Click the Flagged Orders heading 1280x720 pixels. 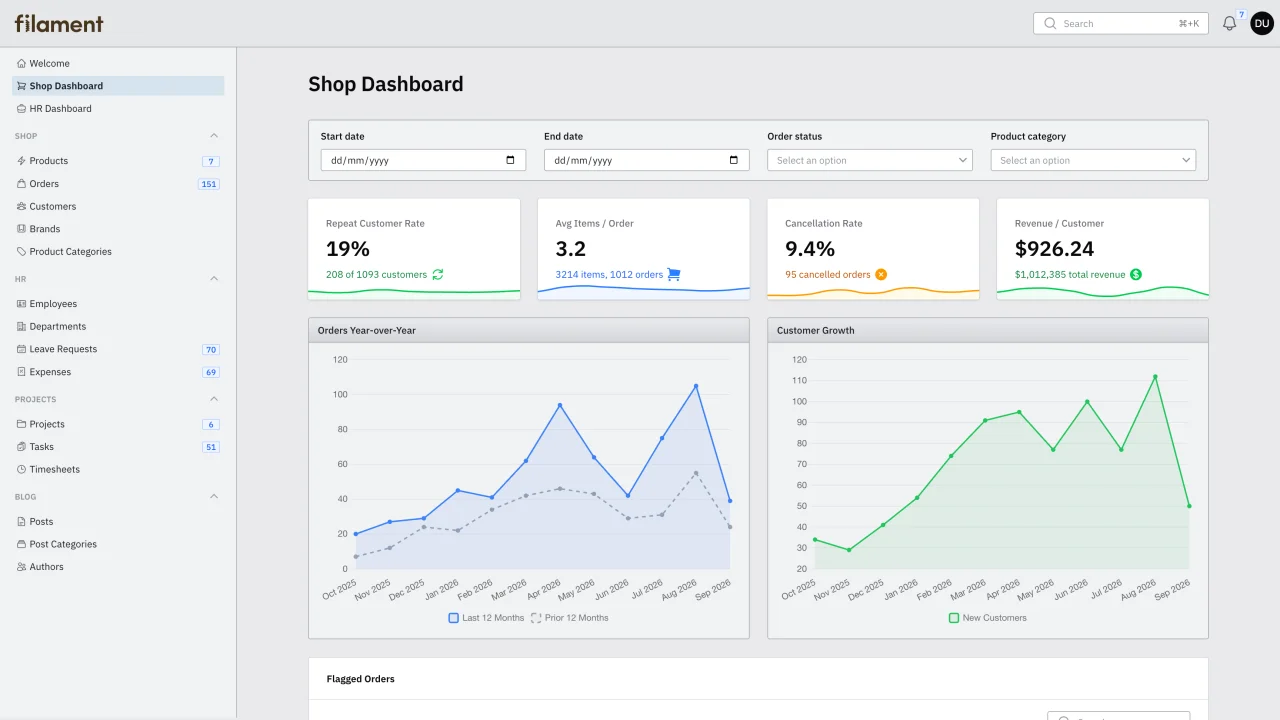[361, 679]
